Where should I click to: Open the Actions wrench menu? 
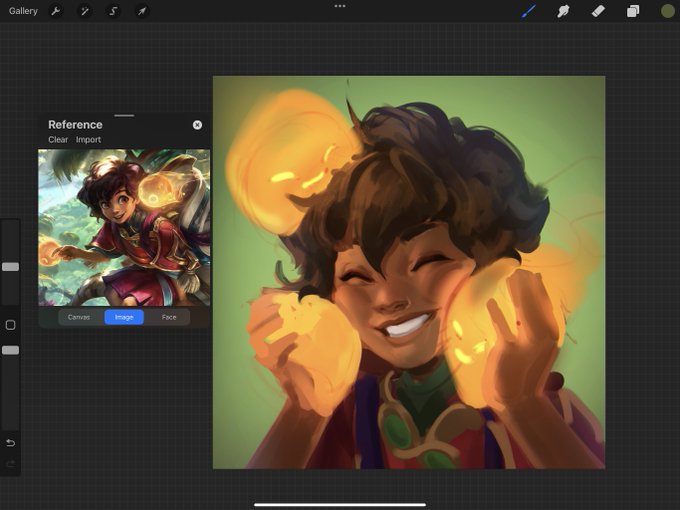pyautogui.click(x=56, y=11)
